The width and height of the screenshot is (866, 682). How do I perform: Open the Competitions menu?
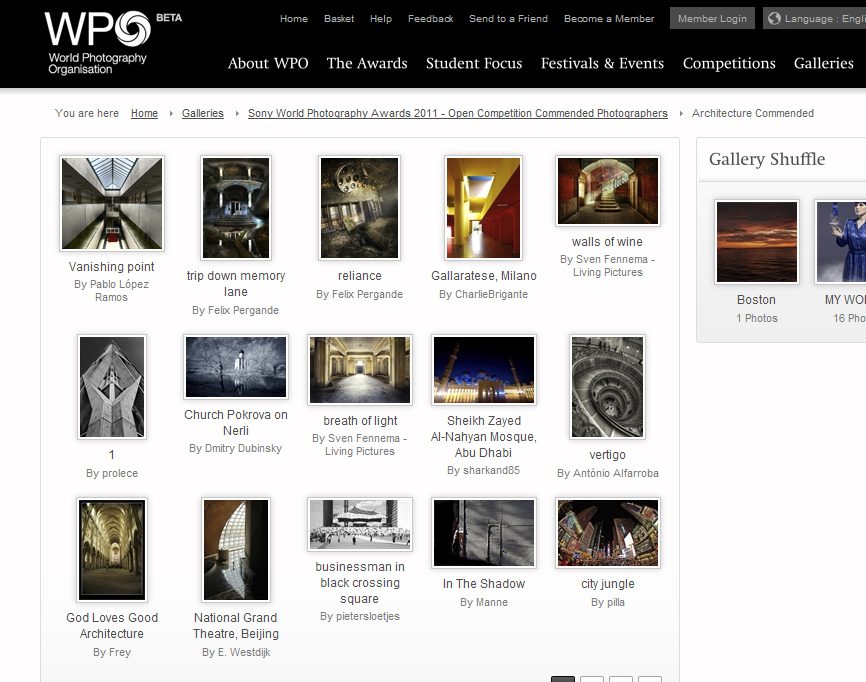click(729, 63)
